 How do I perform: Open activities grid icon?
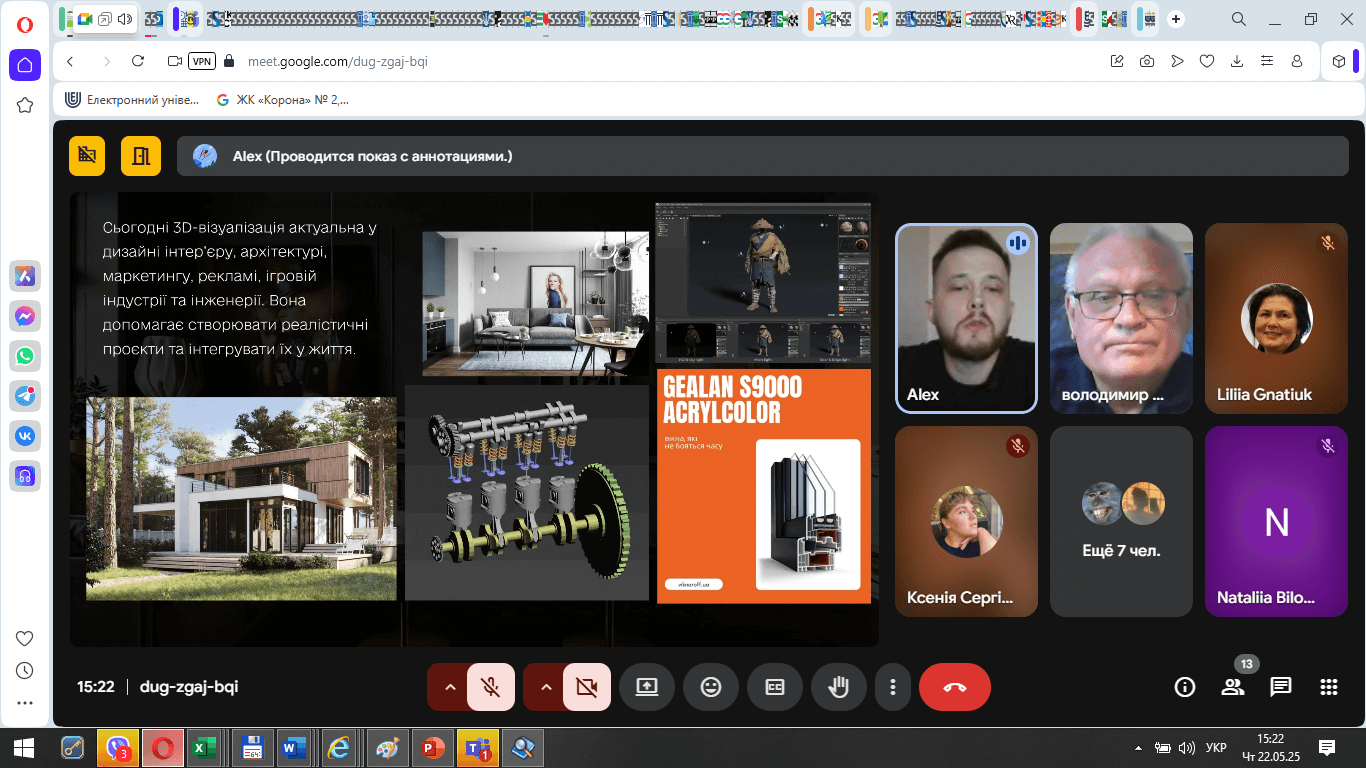[1328, 687]
